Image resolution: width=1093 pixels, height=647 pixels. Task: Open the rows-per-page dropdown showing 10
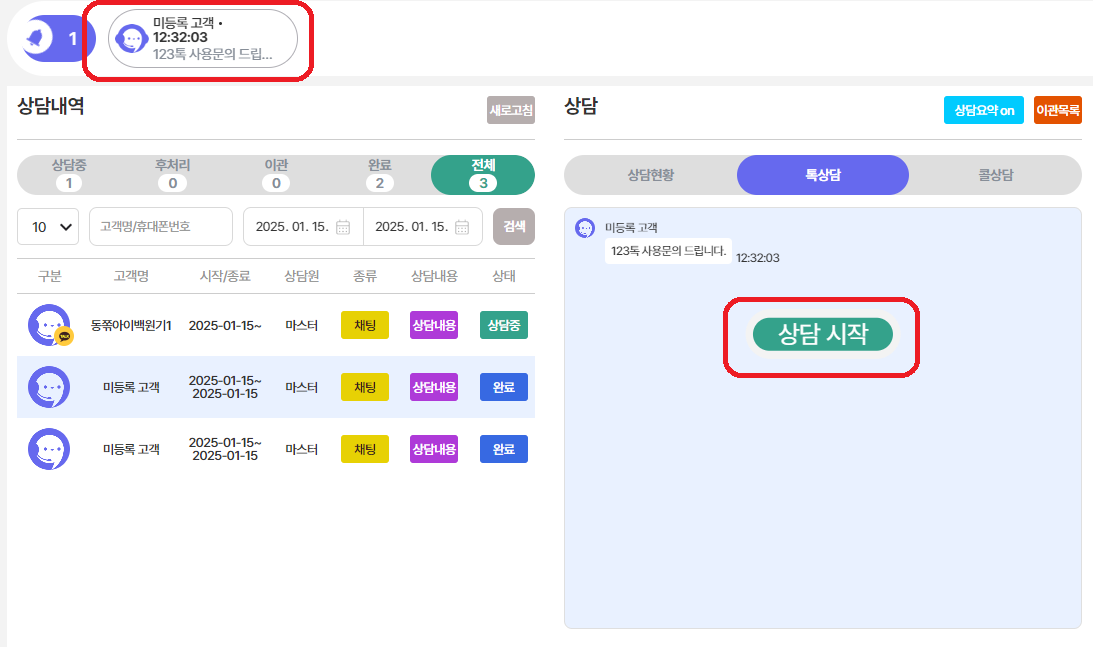[x=49, y=227]
